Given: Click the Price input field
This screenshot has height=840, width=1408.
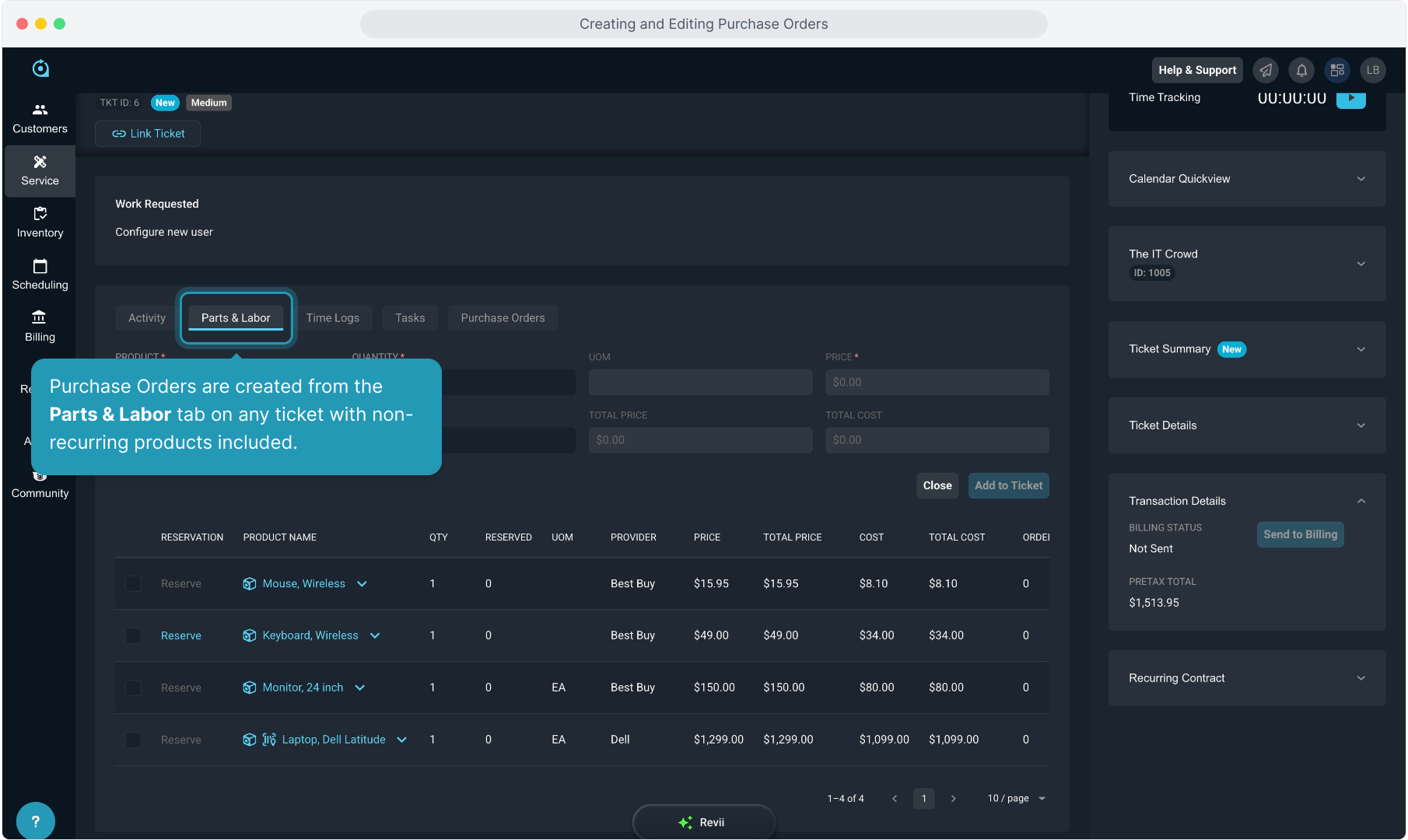Looking at the screenshot, I should (937, 382).
